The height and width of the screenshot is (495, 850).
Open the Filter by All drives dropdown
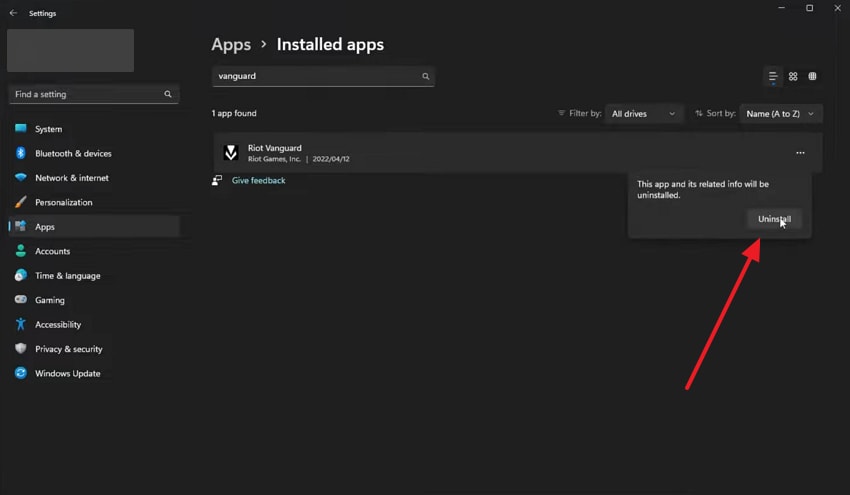pos(643,114)
